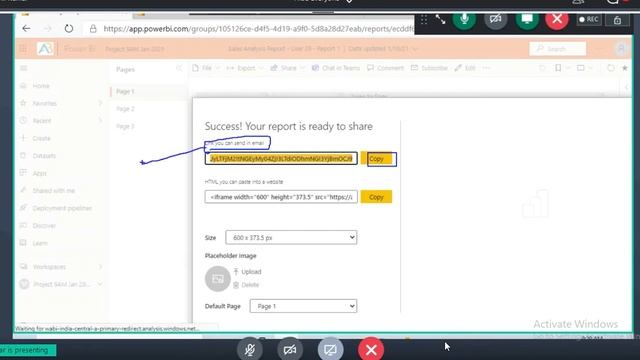Click the Power BI URL address bar

[258, 29]
